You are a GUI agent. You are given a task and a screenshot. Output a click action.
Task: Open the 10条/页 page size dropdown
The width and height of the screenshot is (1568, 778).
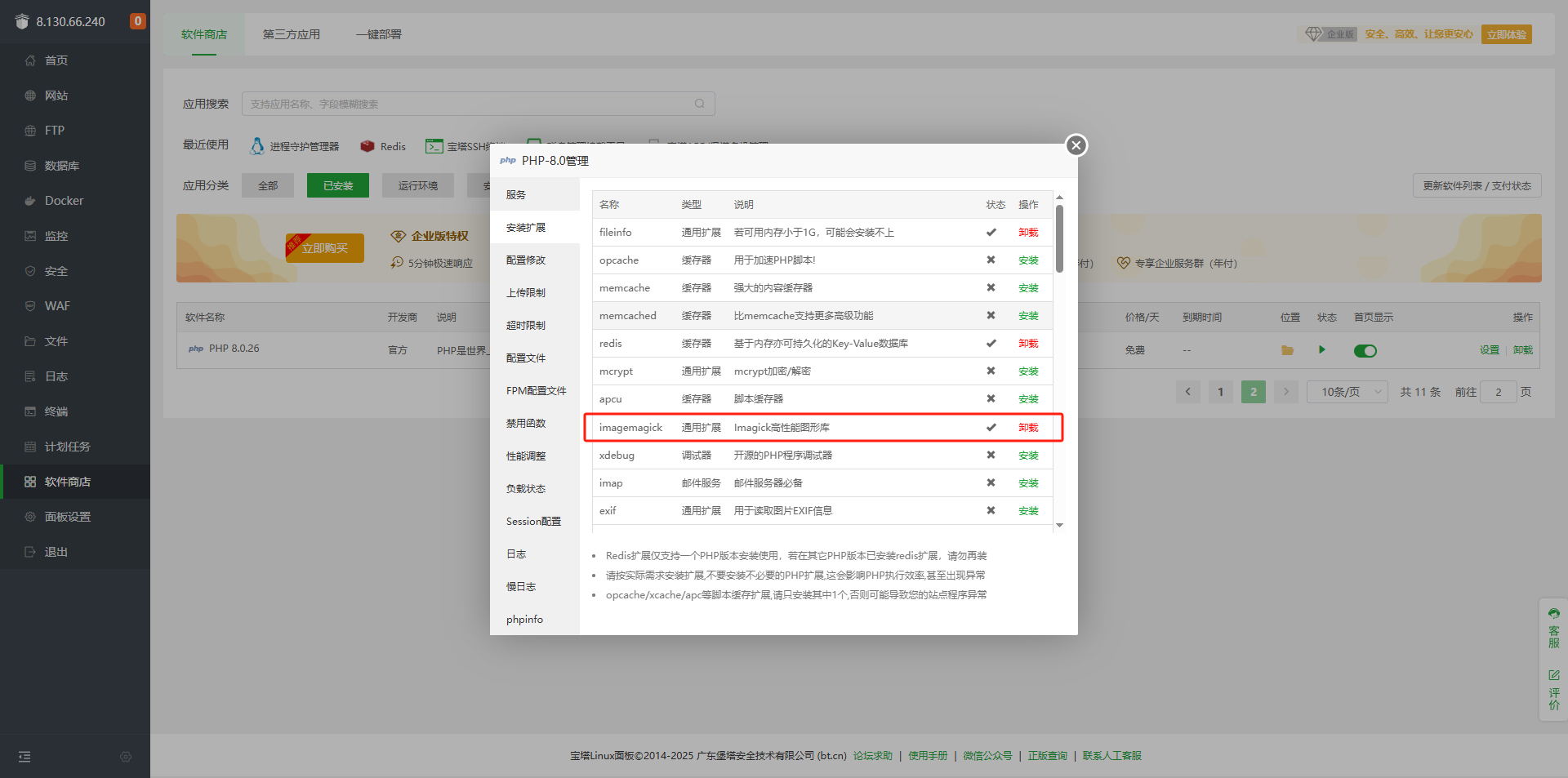click(x=1346, y=391)
